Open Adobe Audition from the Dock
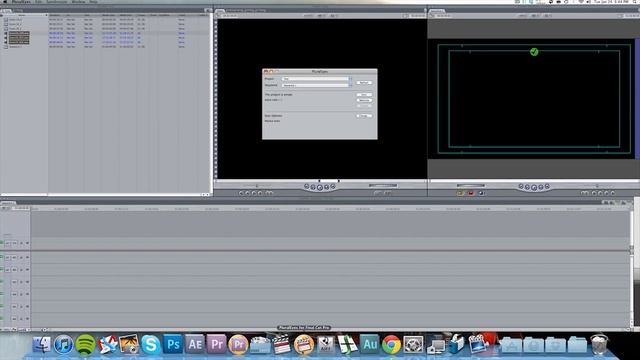 click(370, 344)
